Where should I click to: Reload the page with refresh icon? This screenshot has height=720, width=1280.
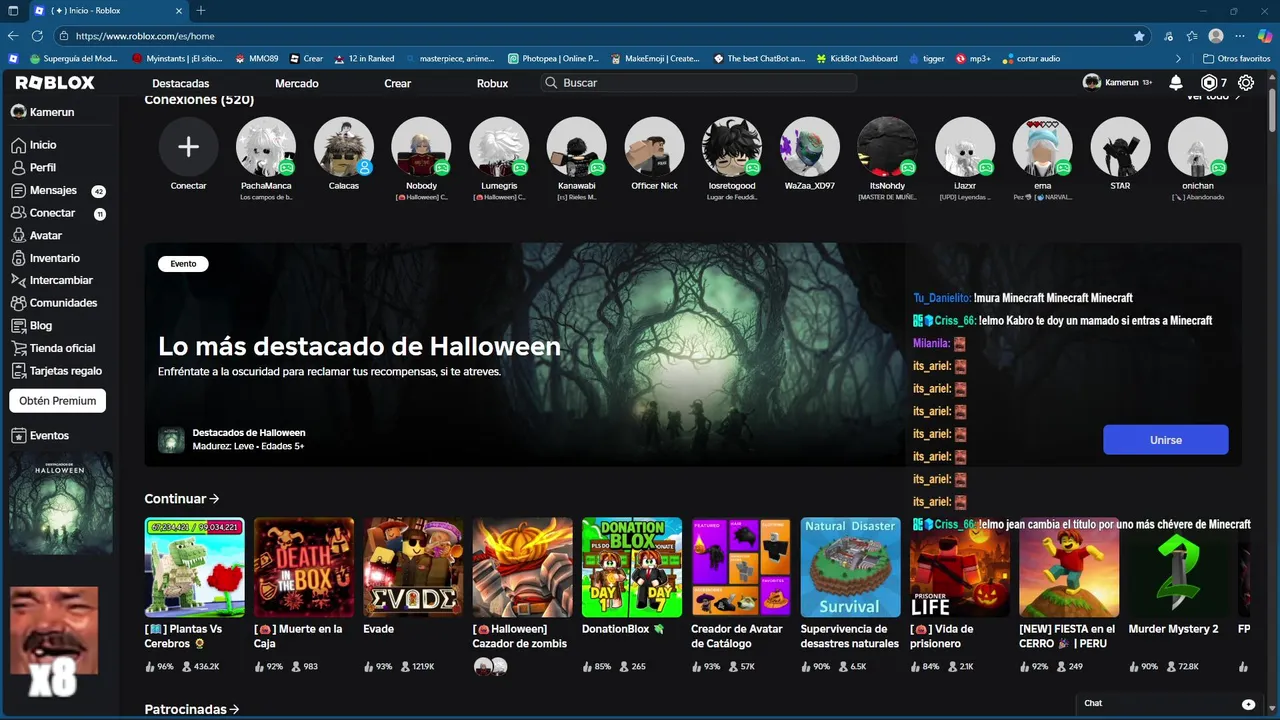point(38,36)
